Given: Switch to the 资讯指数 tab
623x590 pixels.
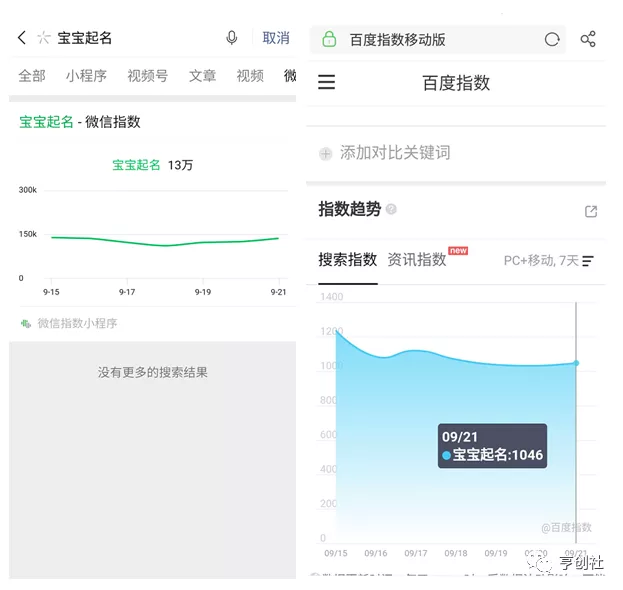Looking at the screenshot, I should click(417, 260).
